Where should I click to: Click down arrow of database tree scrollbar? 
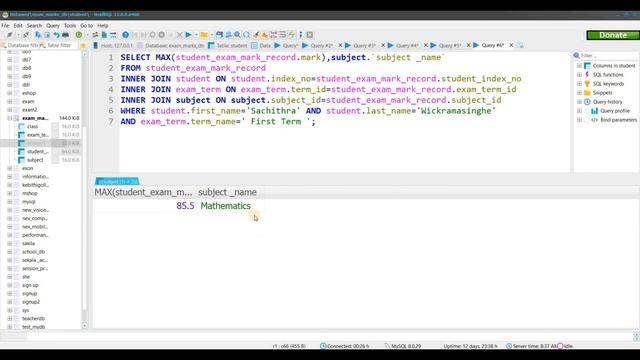(84, 326)
